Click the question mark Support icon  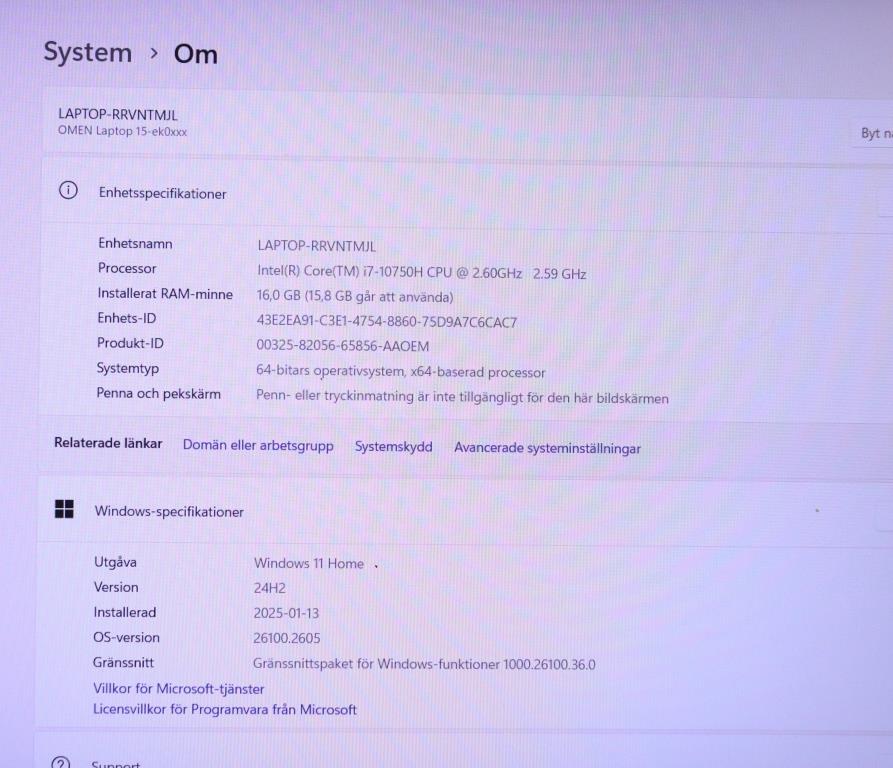[61, 763]
